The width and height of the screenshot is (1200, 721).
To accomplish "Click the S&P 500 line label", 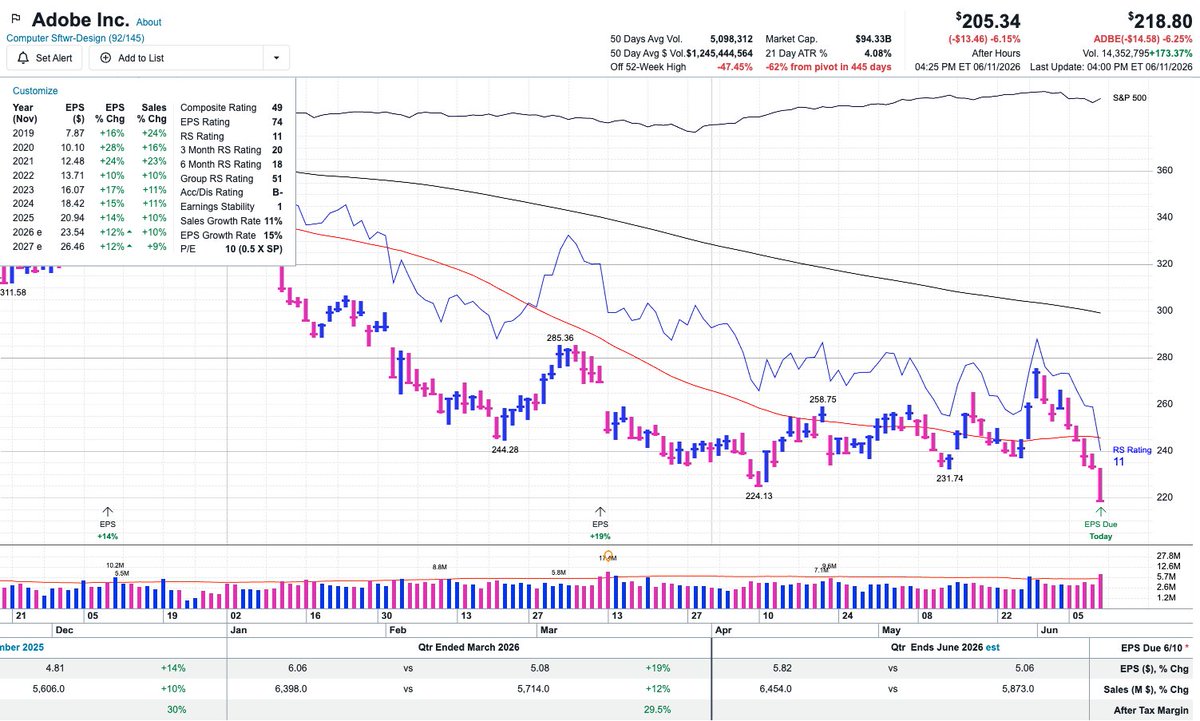I will (x=1129, y=99).
